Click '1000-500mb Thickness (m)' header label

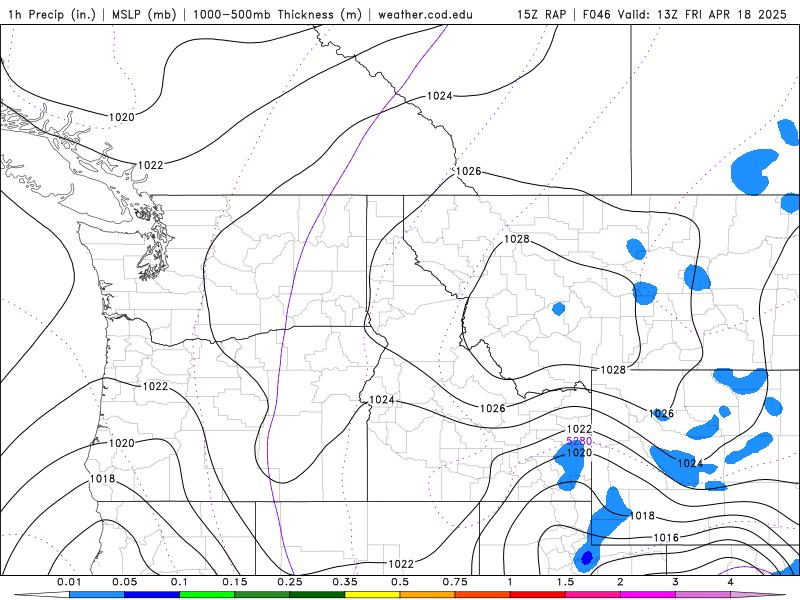point(277,14)
